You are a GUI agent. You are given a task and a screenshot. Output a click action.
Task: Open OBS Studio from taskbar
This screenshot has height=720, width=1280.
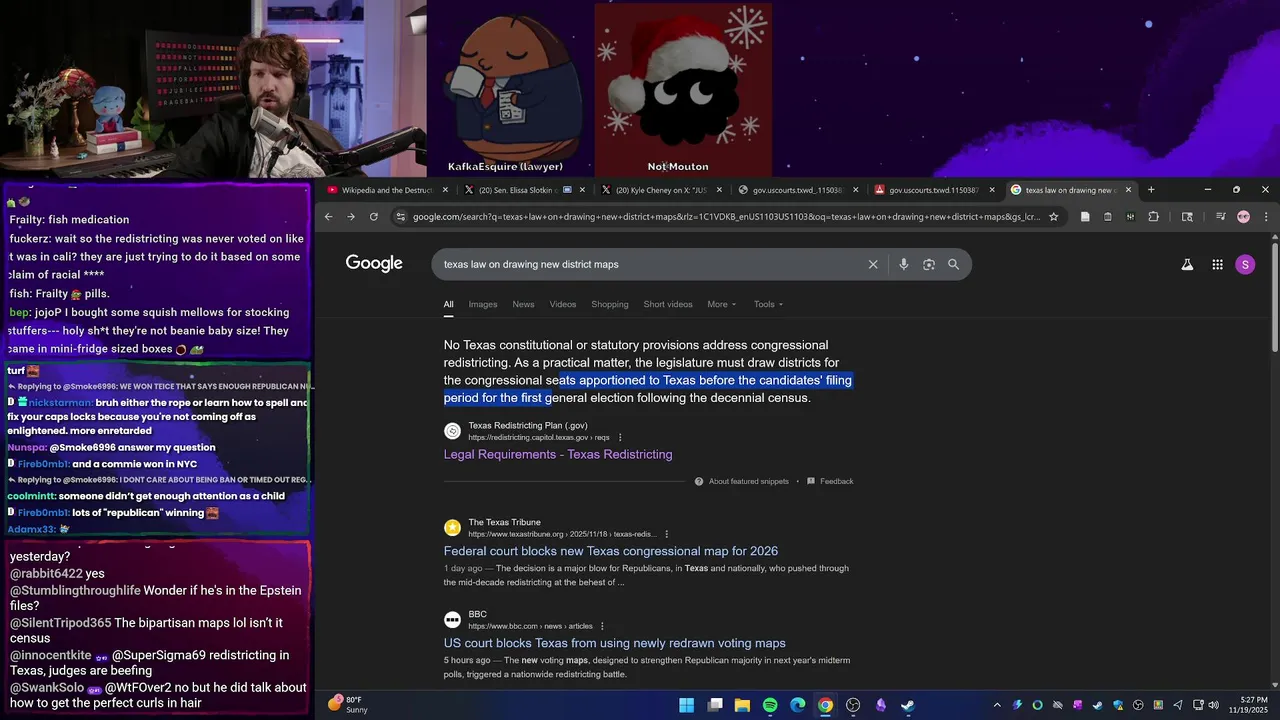pos(853,705)
